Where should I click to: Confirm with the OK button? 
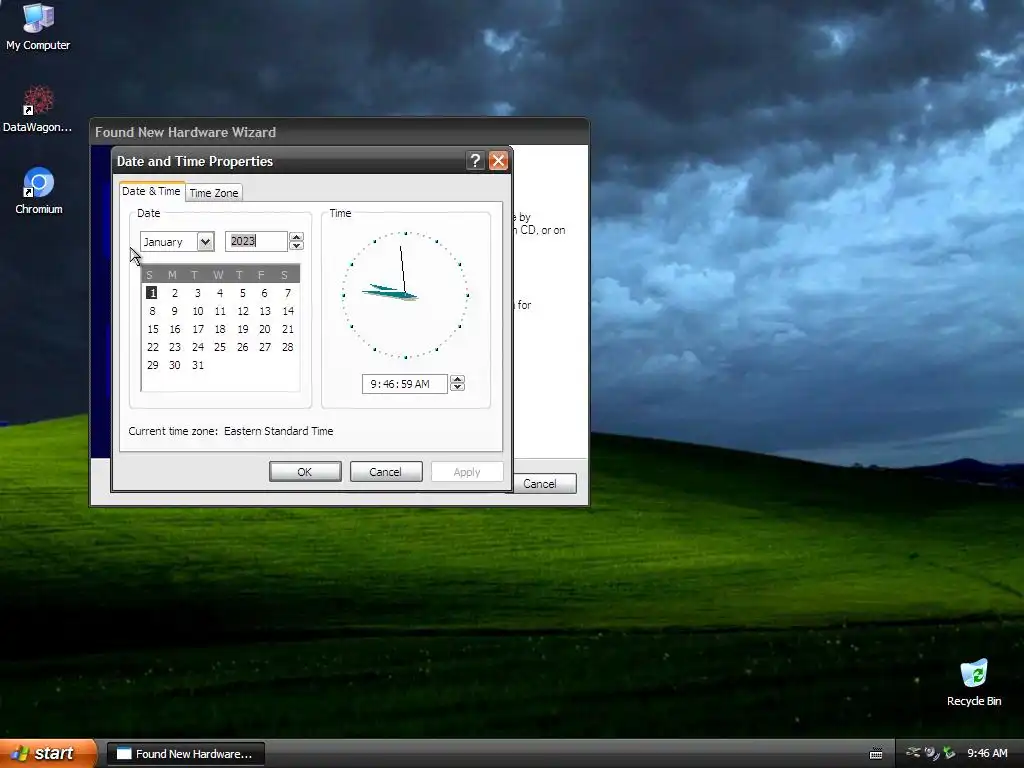[x=305, y=472]
